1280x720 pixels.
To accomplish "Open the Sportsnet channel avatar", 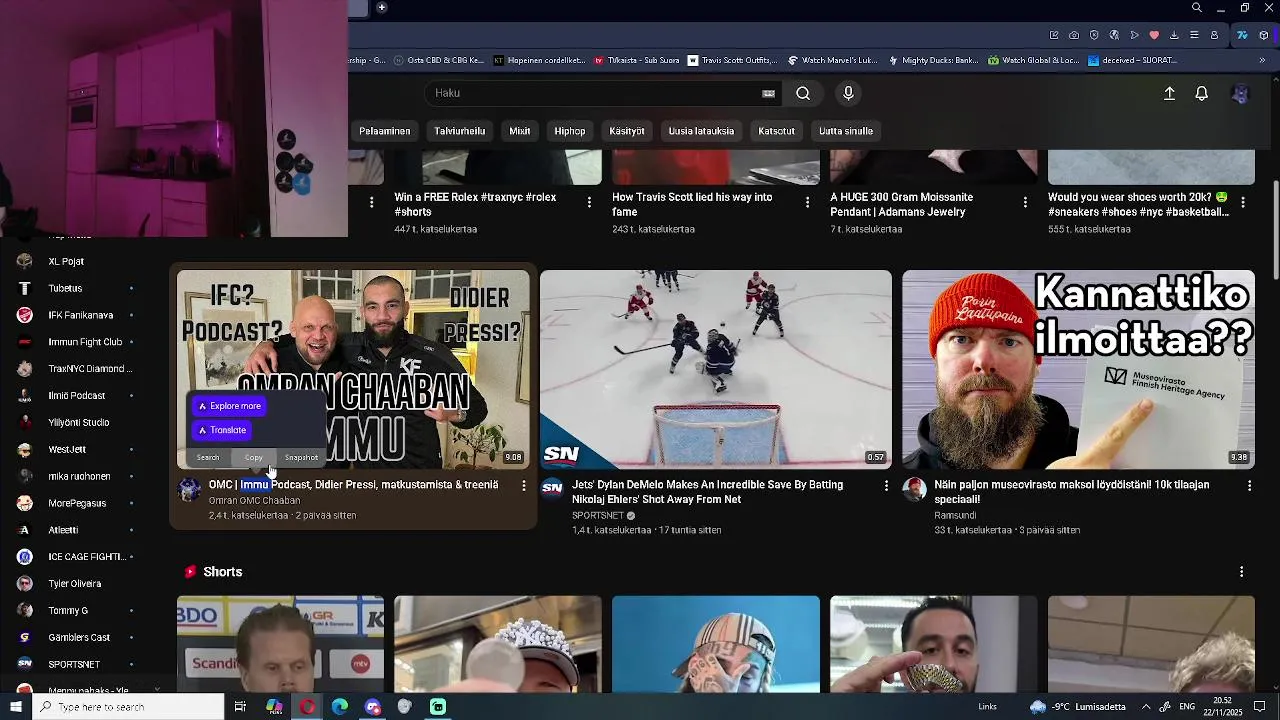I will pyautogui.click(x=552, y=488).
